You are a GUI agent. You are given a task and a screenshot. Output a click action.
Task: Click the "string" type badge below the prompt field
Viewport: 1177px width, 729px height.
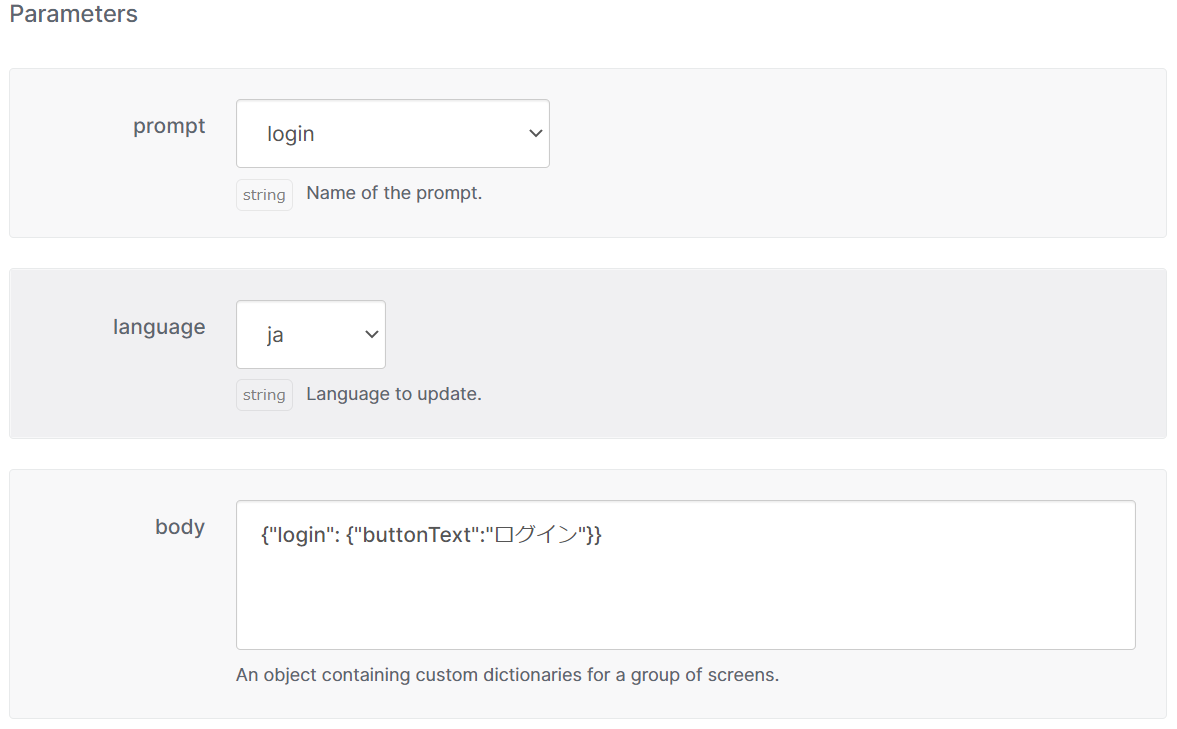(x=263, y=194)
